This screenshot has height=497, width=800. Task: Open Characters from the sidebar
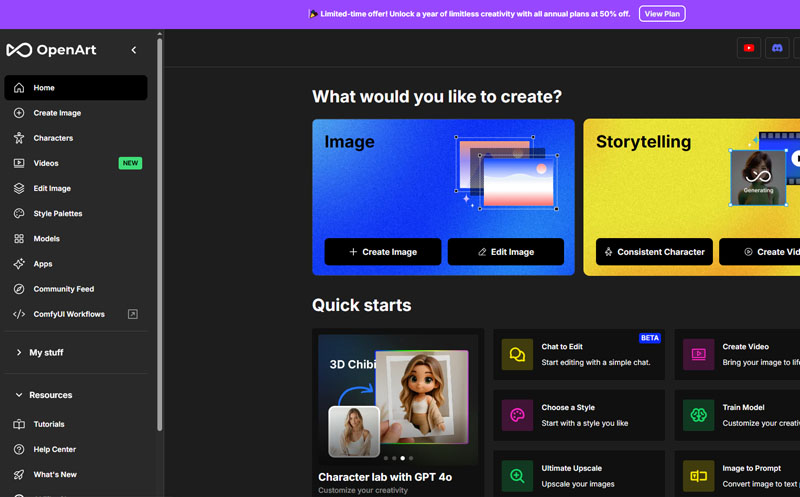76,138
